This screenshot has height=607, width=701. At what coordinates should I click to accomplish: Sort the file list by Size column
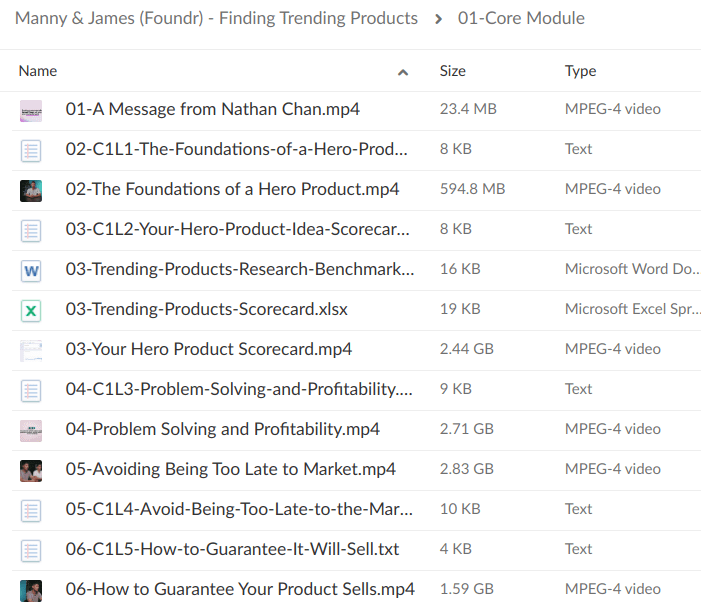coord(452,71)
